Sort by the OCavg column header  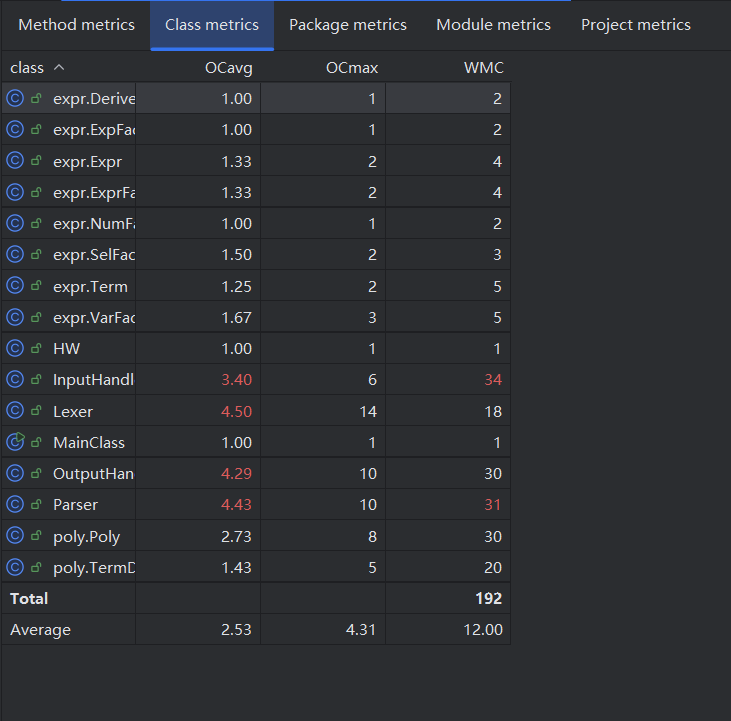point(228,68)
